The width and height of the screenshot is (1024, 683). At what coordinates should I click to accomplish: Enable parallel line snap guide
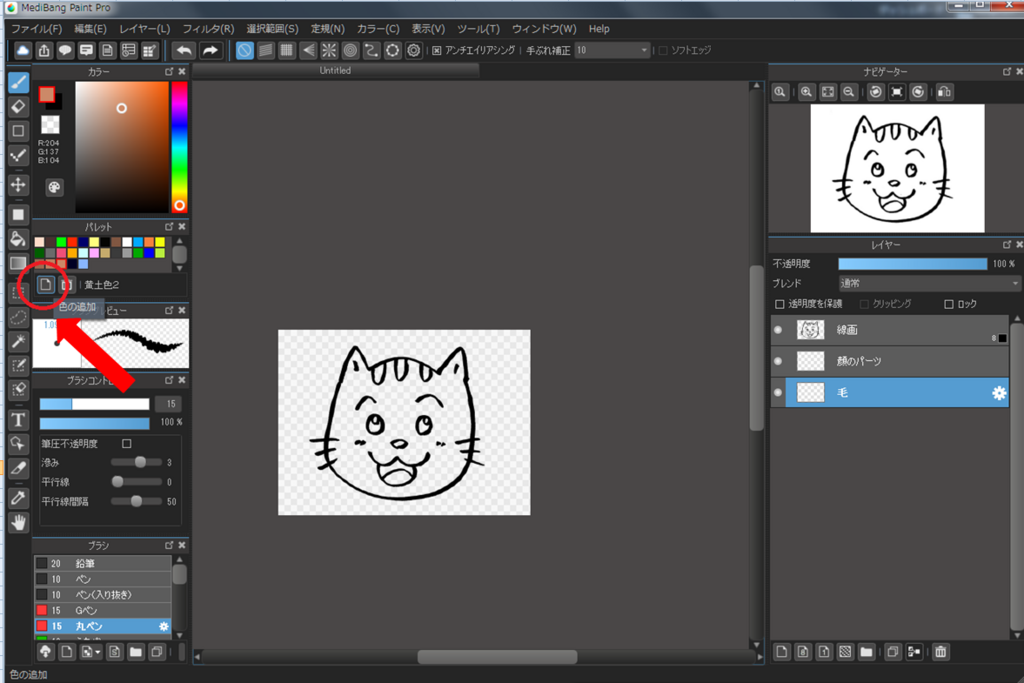pyautogui.click(x=266, y=50)
